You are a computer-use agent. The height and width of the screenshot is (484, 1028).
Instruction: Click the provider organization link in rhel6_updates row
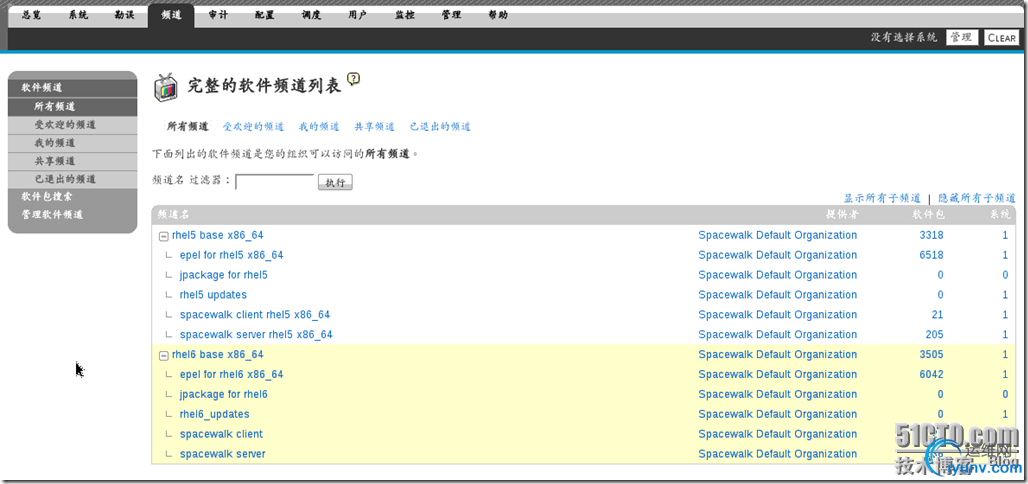point(778,414)
